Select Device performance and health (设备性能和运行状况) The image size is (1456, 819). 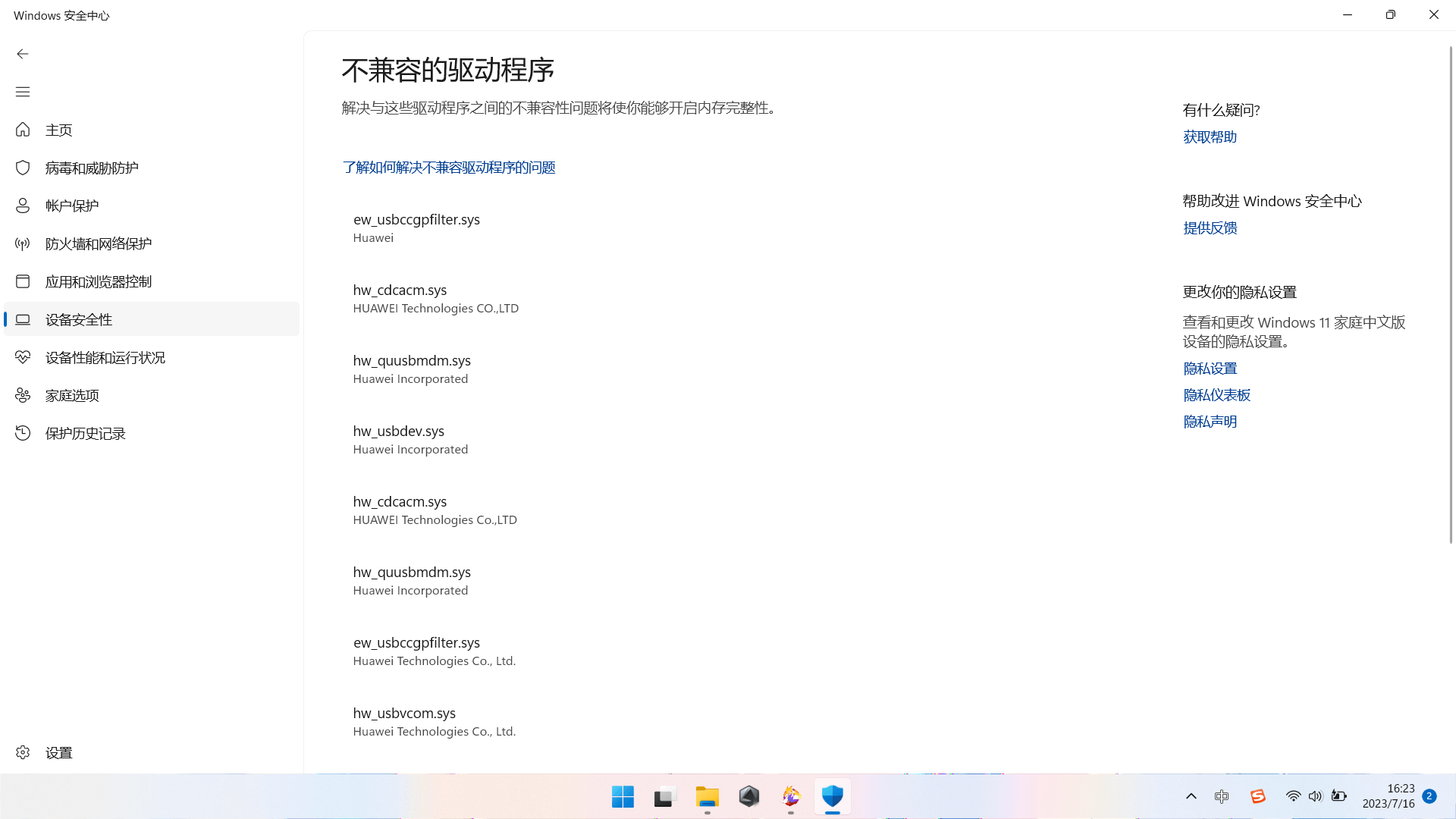[105, 357]
